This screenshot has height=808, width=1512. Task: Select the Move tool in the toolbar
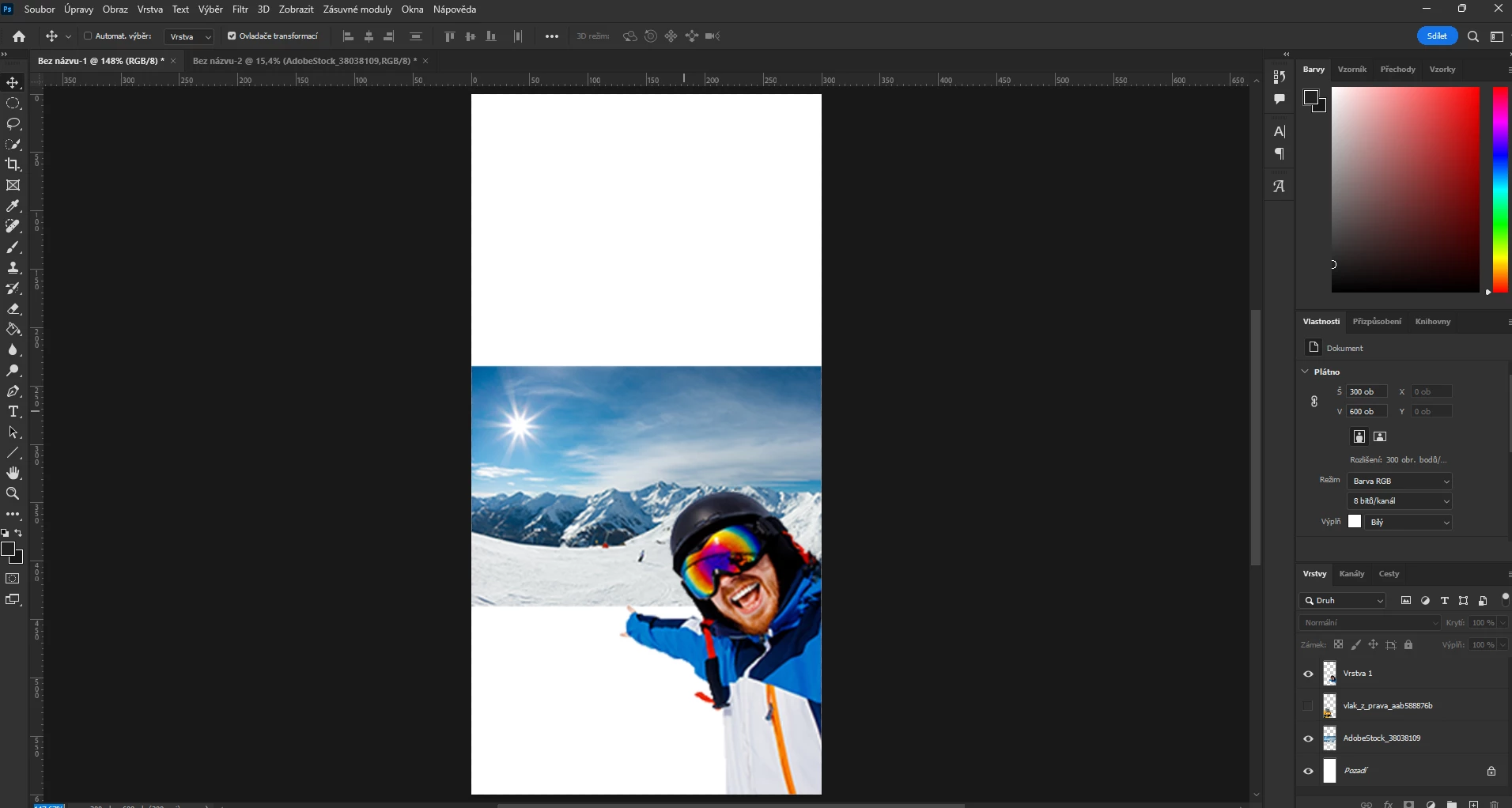pyautogui.click(x=13, y=82)
